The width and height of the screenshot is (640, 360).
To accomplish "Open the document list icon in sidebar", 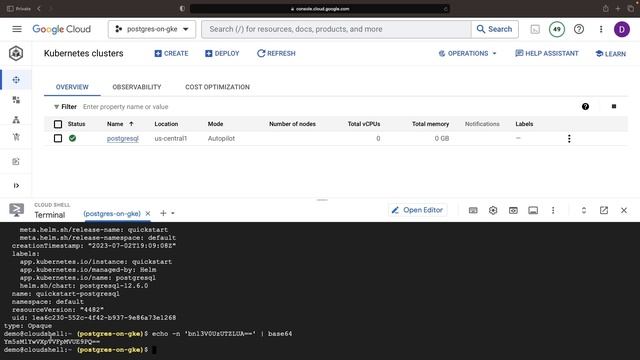I will 16,162.
